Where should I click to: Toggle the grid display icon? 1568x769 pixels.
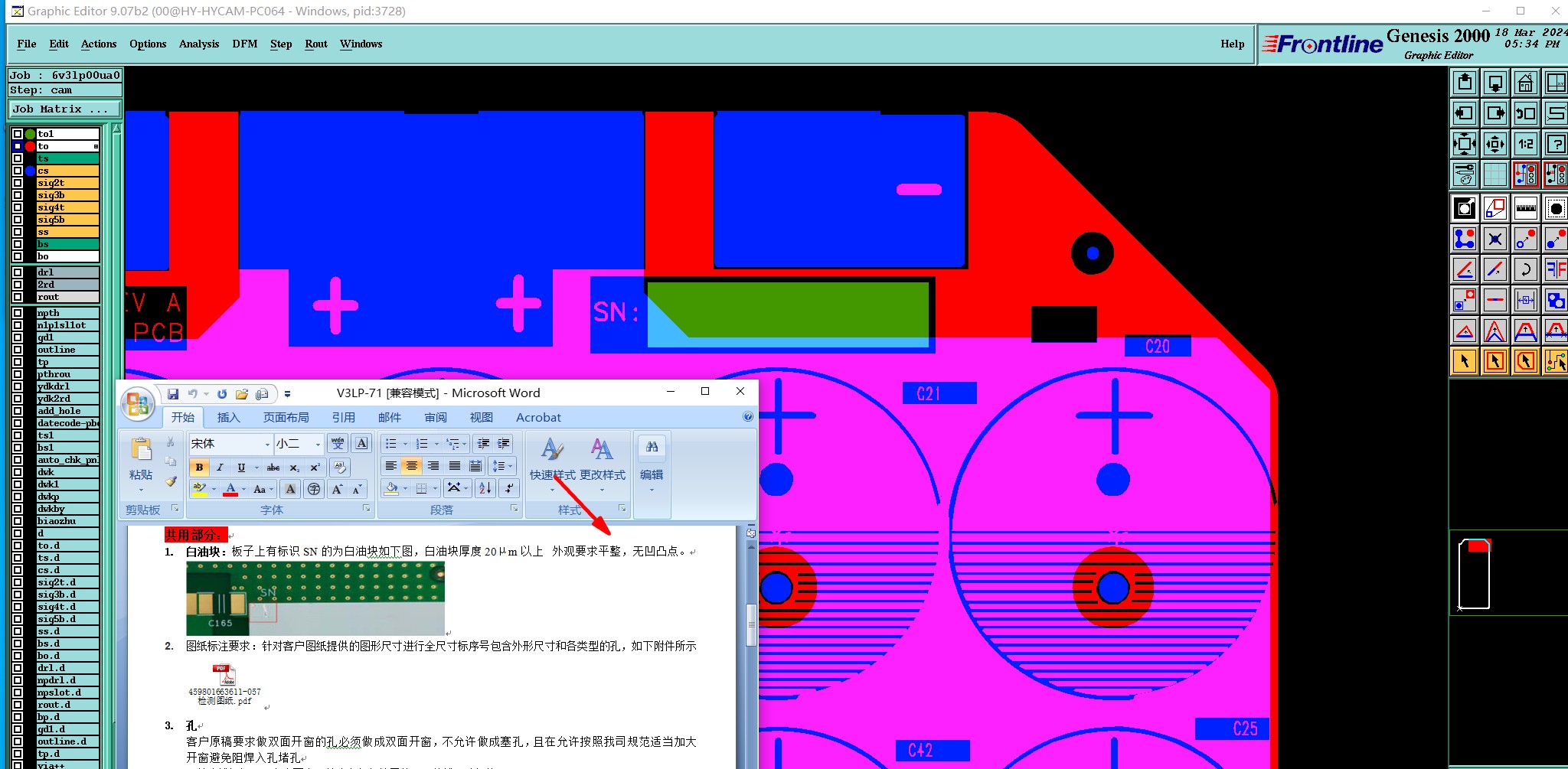pyautogui.click(x=1494, y=174)
